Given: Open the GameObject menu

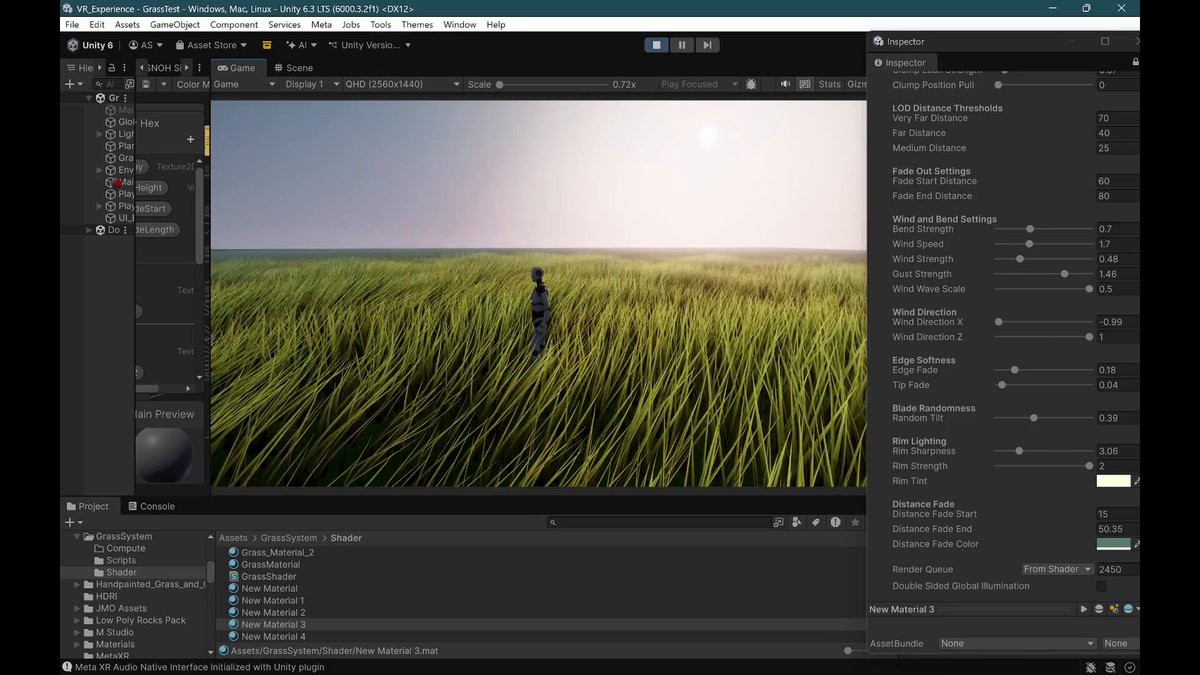Looking at the screenshot, I should [x=174, y=24].
